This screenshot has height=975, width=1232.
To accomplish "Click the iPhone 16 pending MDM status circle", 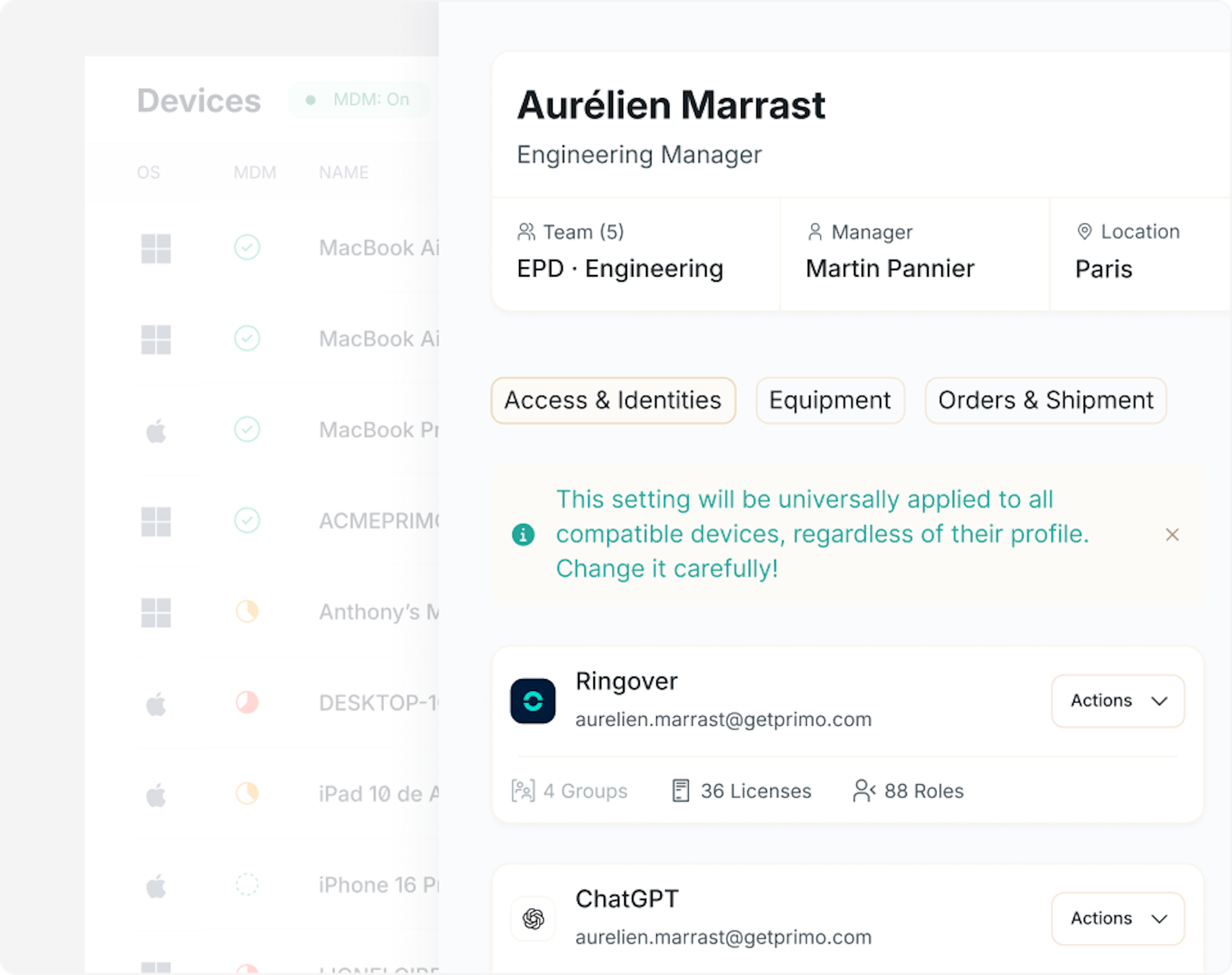I will [x=247, y=884].
